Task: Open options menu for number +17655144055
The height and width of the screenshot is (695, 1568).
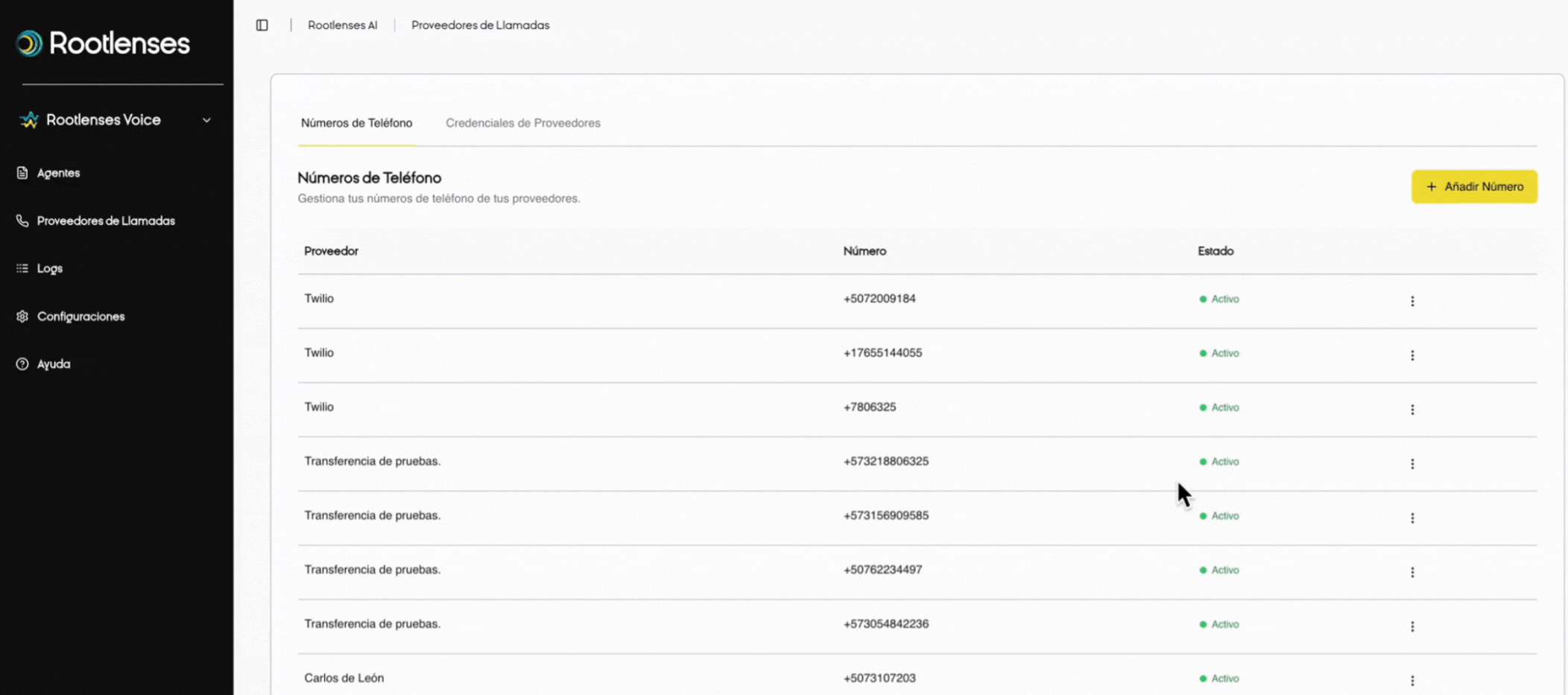Action: 1411,355
